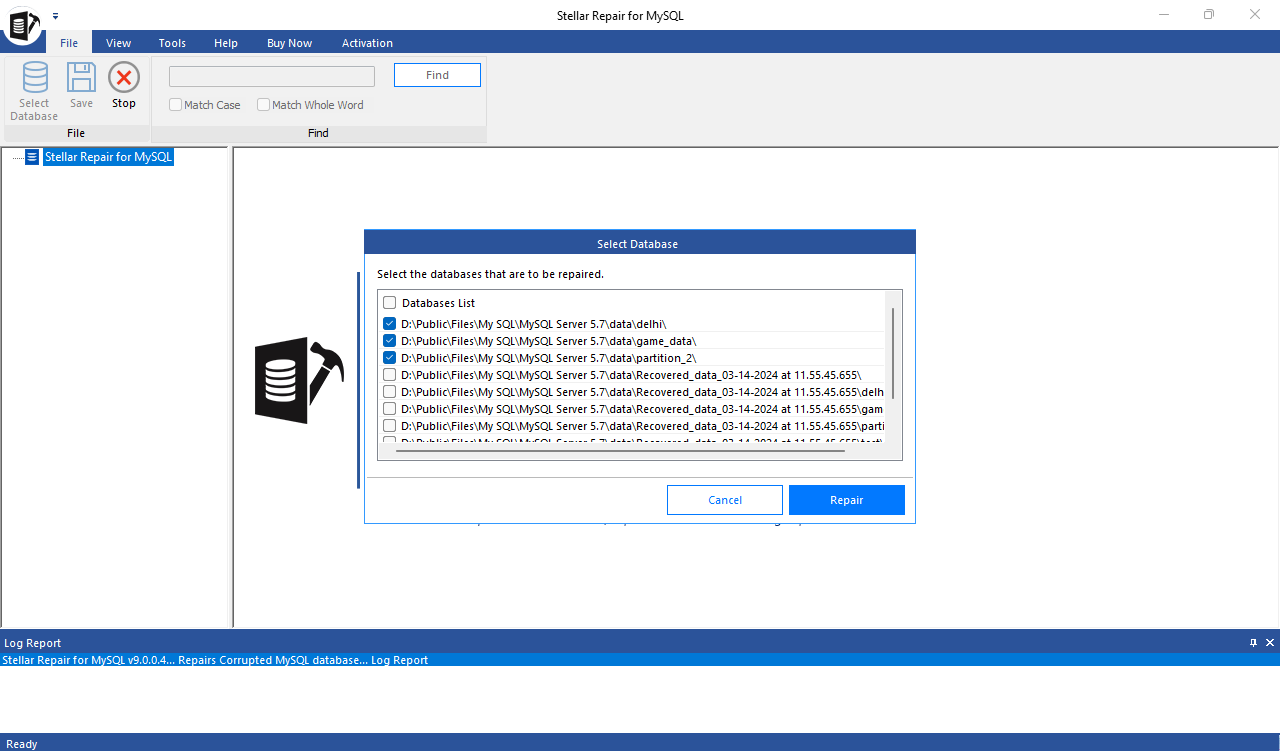Select Stellar Repair for MySQL tree item
The width and height of the screenshot is (1280, 751).
(x=109, y=157)
